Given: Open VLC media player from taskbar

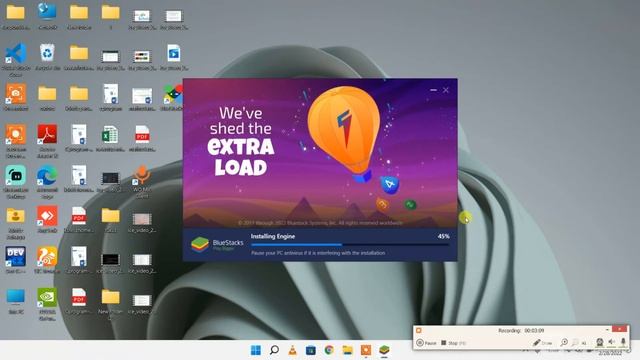Looking at the screenshot, I should click(x=293, y=350).
